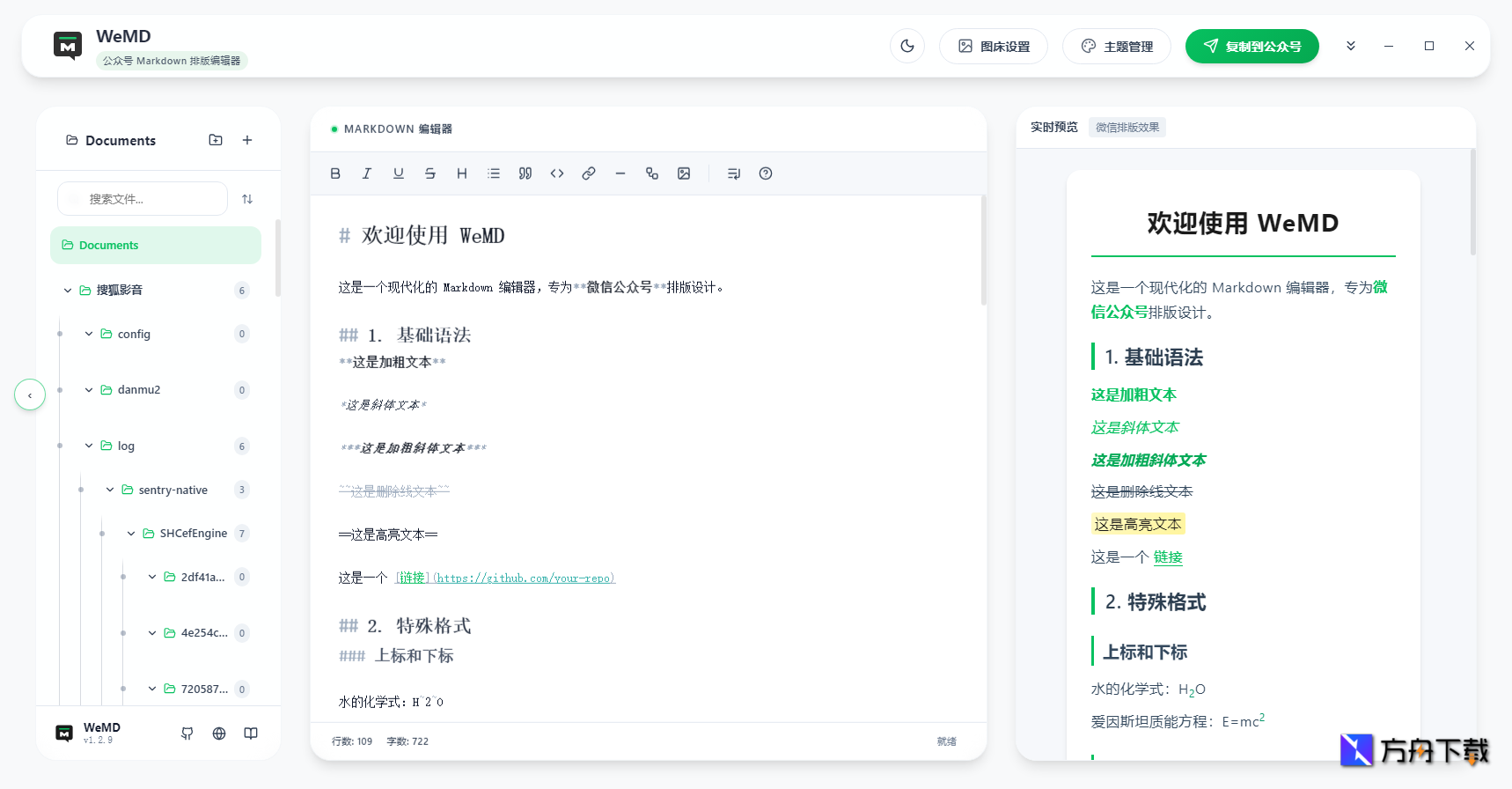Image resolution: width=1512 pixels, height=789 pixels.
Task: Collapse the sidebar with the left arrow button
Action: [x=30, y=394]
